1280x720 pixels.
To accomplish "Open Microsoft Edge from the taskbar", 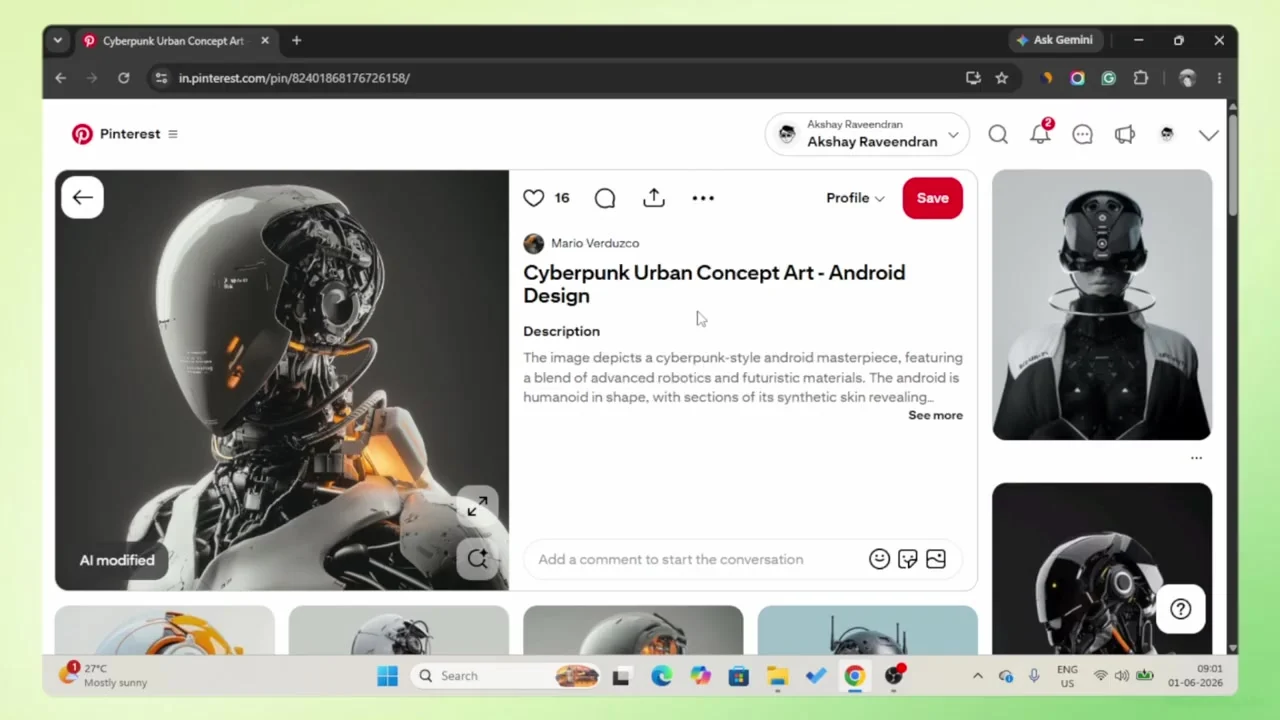I will (x=662, y=676).
